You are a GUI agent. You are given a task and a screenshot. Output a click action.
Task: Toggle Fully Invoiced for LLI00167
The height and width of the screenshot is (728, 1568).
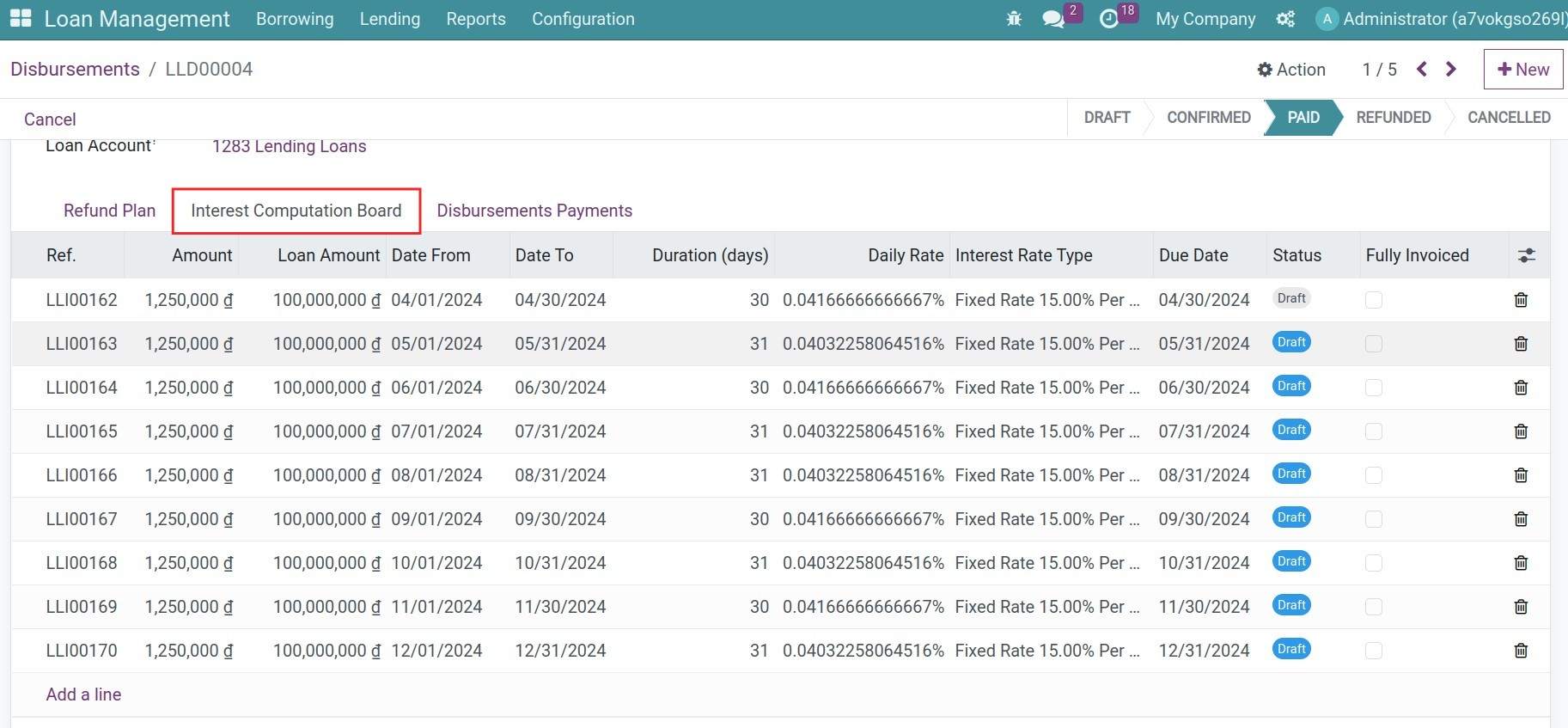[1374, 519]
